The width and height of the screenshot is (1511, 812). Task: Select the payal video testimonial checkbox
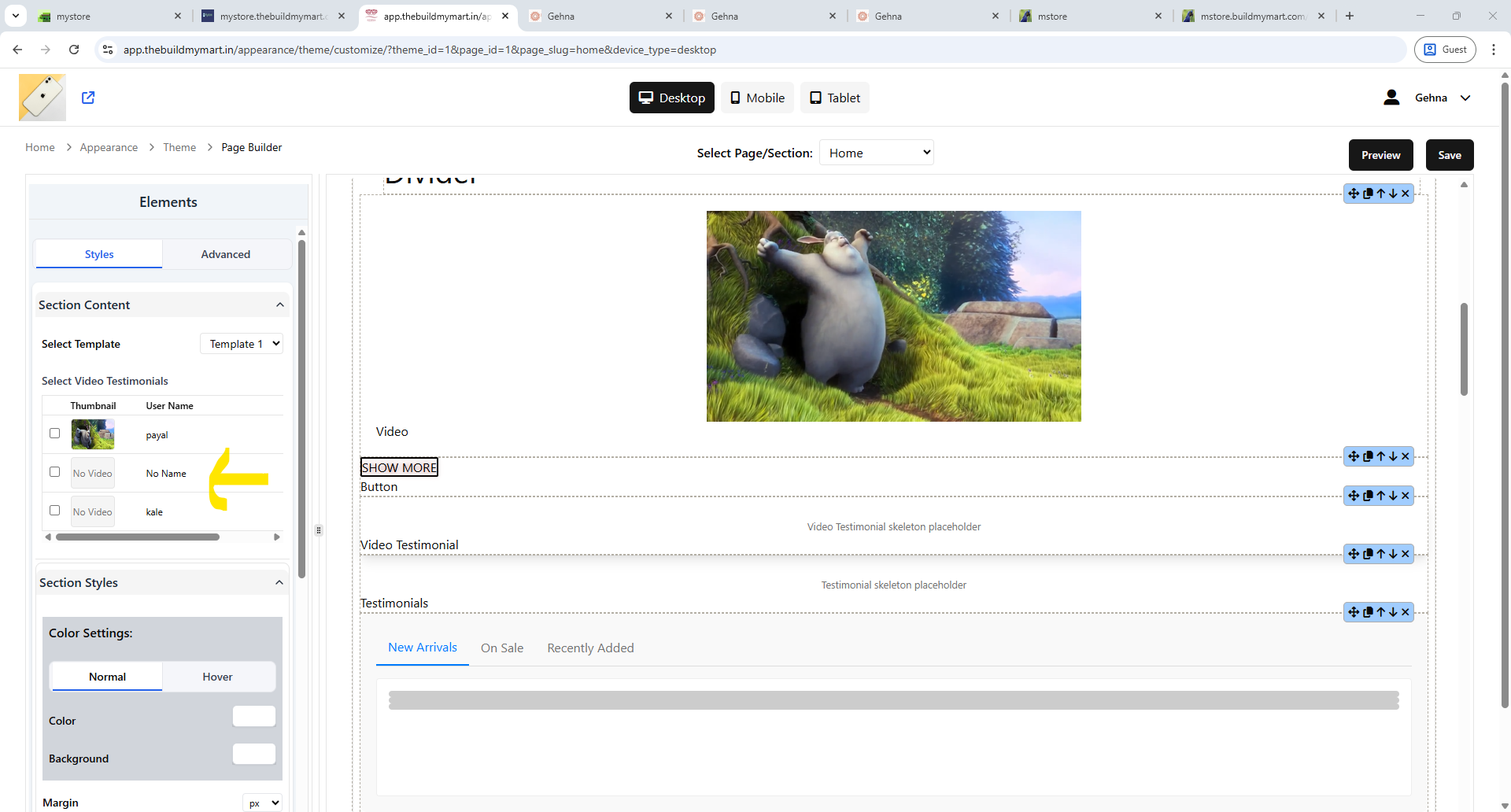tap(54, 434)
